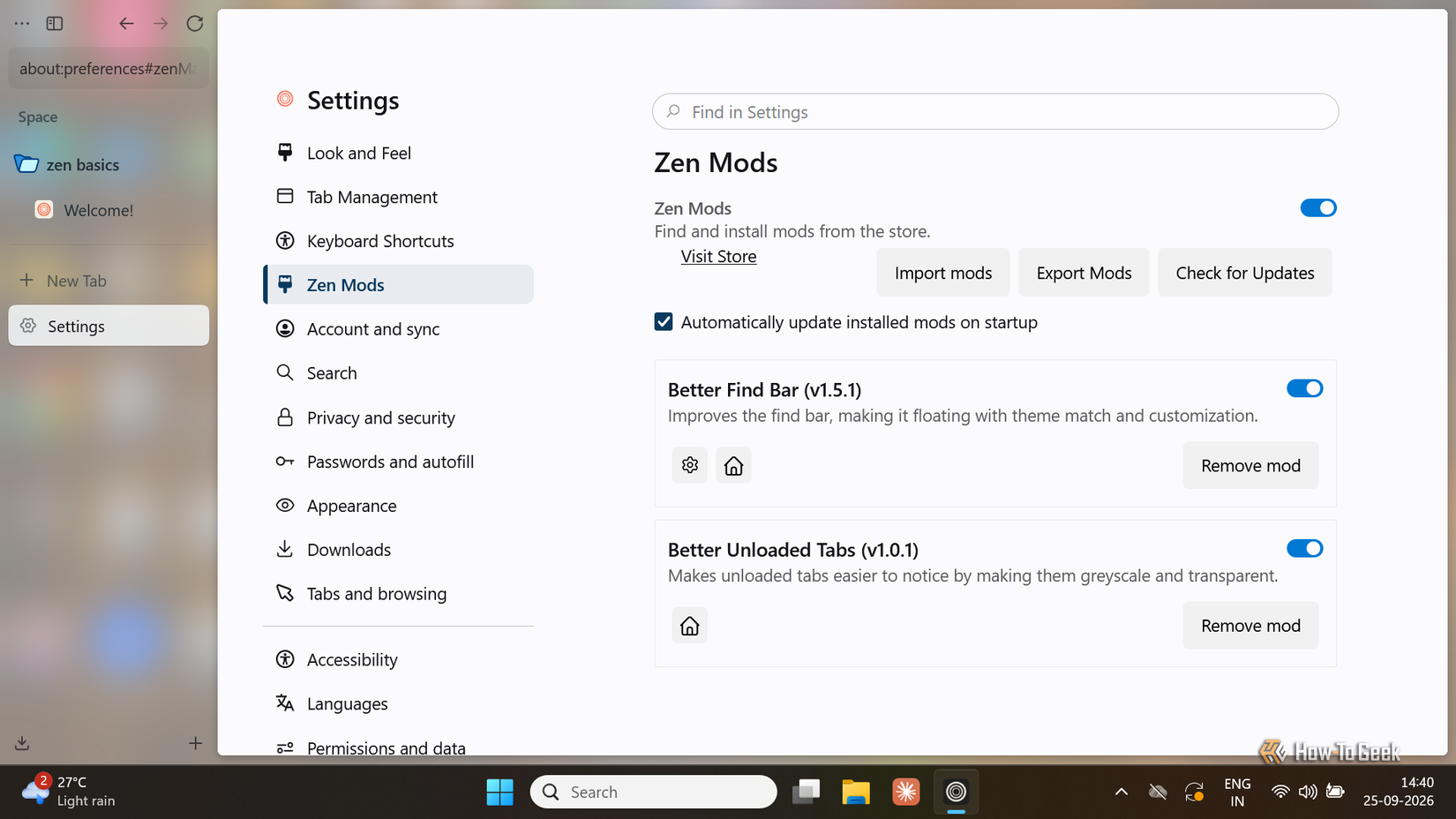
Task: Remove the Better Find Bar mod
Action: tap(1250, 465)
